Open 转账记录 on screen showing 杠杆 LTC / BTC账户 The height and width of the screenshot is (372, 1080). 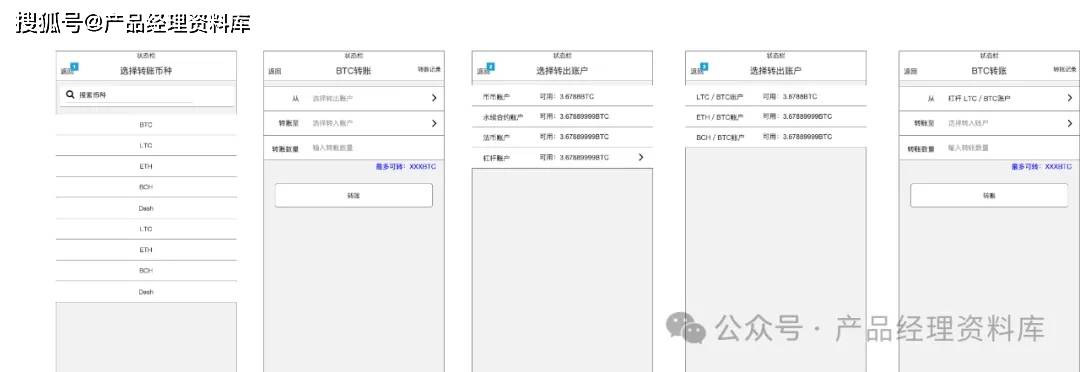coord(1064,70)
